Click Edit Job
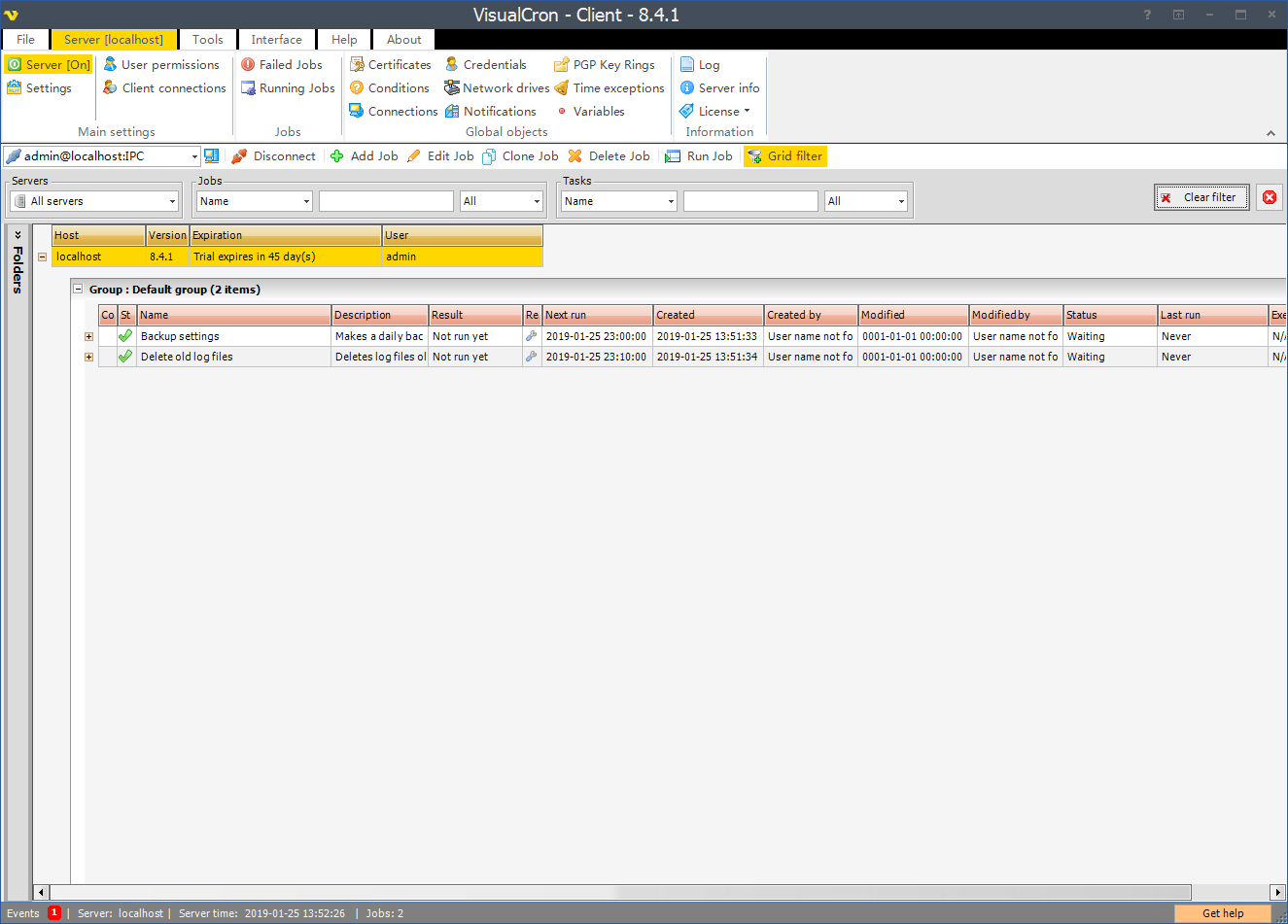1288x924 pixels. [x=440, y=155]
